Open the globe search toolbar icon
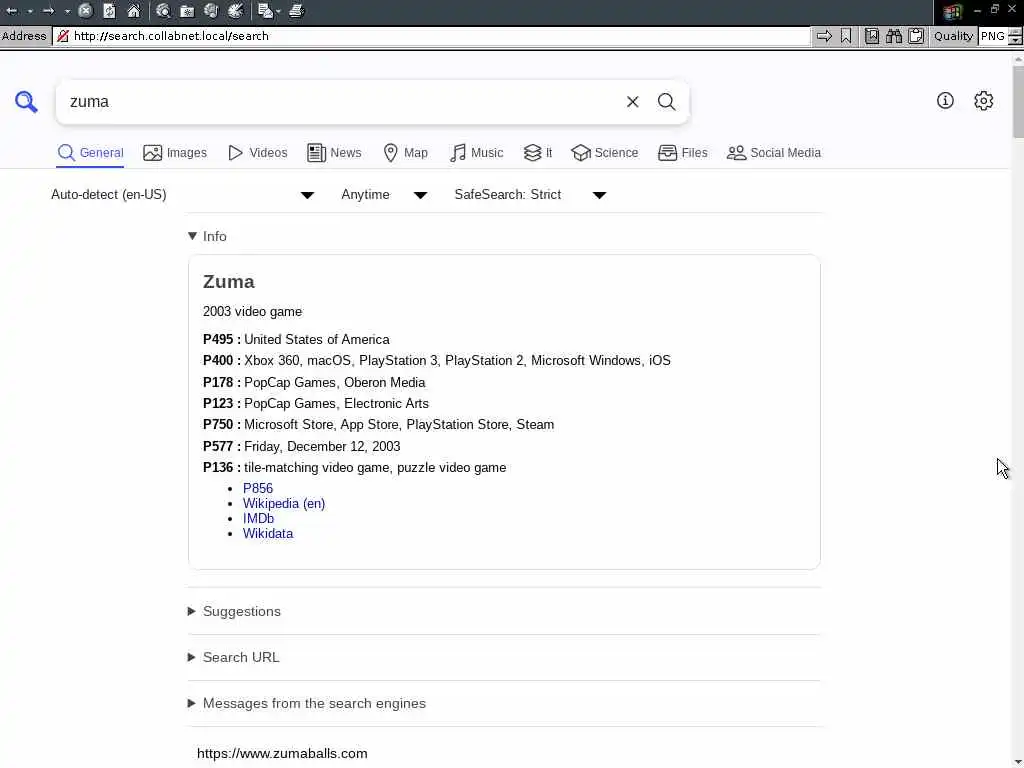The width and height of the screenshot is (1024, 768). coord(163,11)
